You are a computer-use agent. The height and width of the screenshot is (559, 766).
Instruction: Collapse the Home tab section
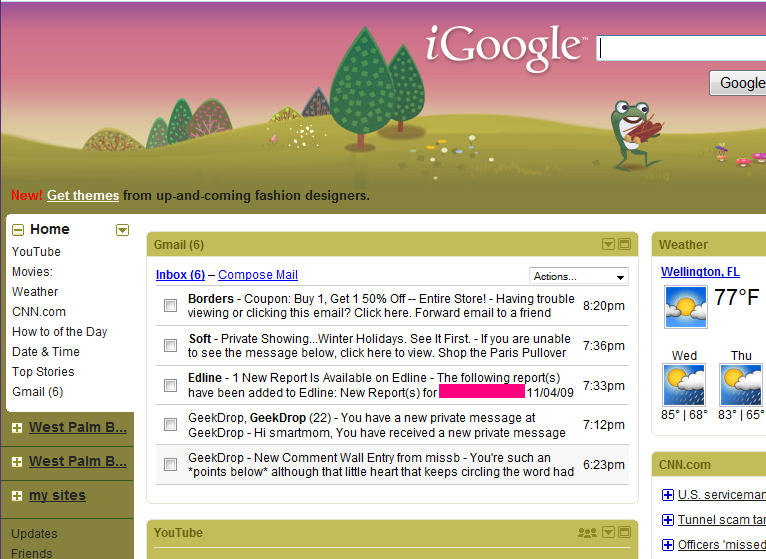click(17, 230)
